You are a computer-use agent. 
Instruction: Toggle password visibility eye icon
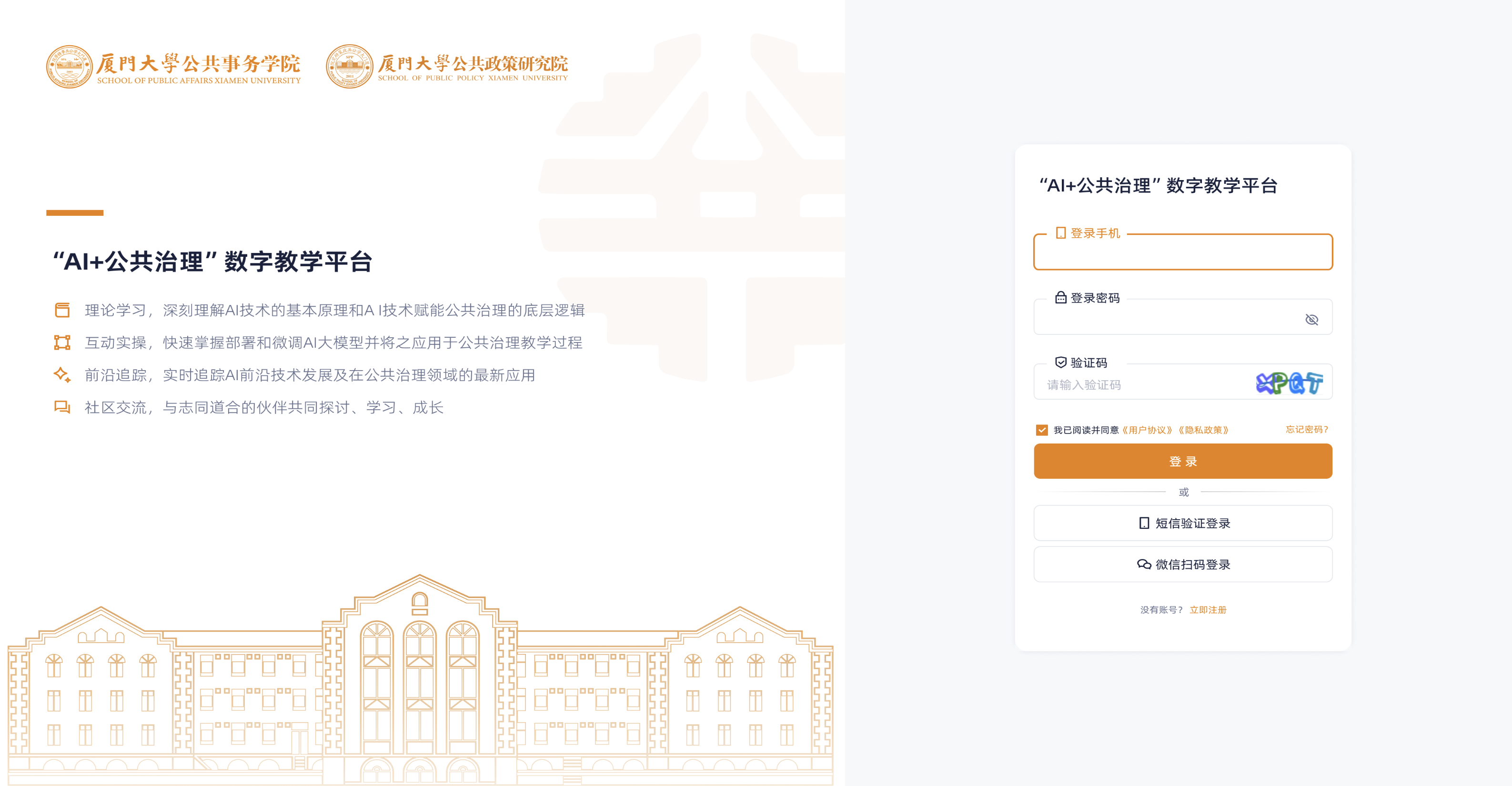point(1311,319)
